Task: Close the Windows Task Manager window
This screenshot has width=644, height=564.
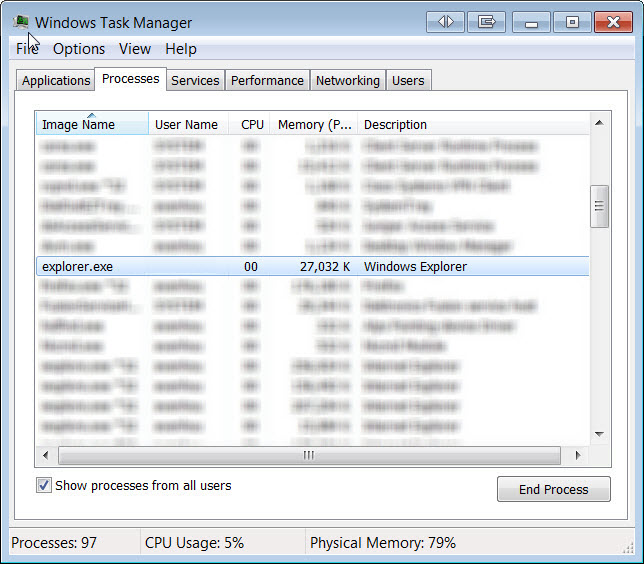Action: point(613,21)
